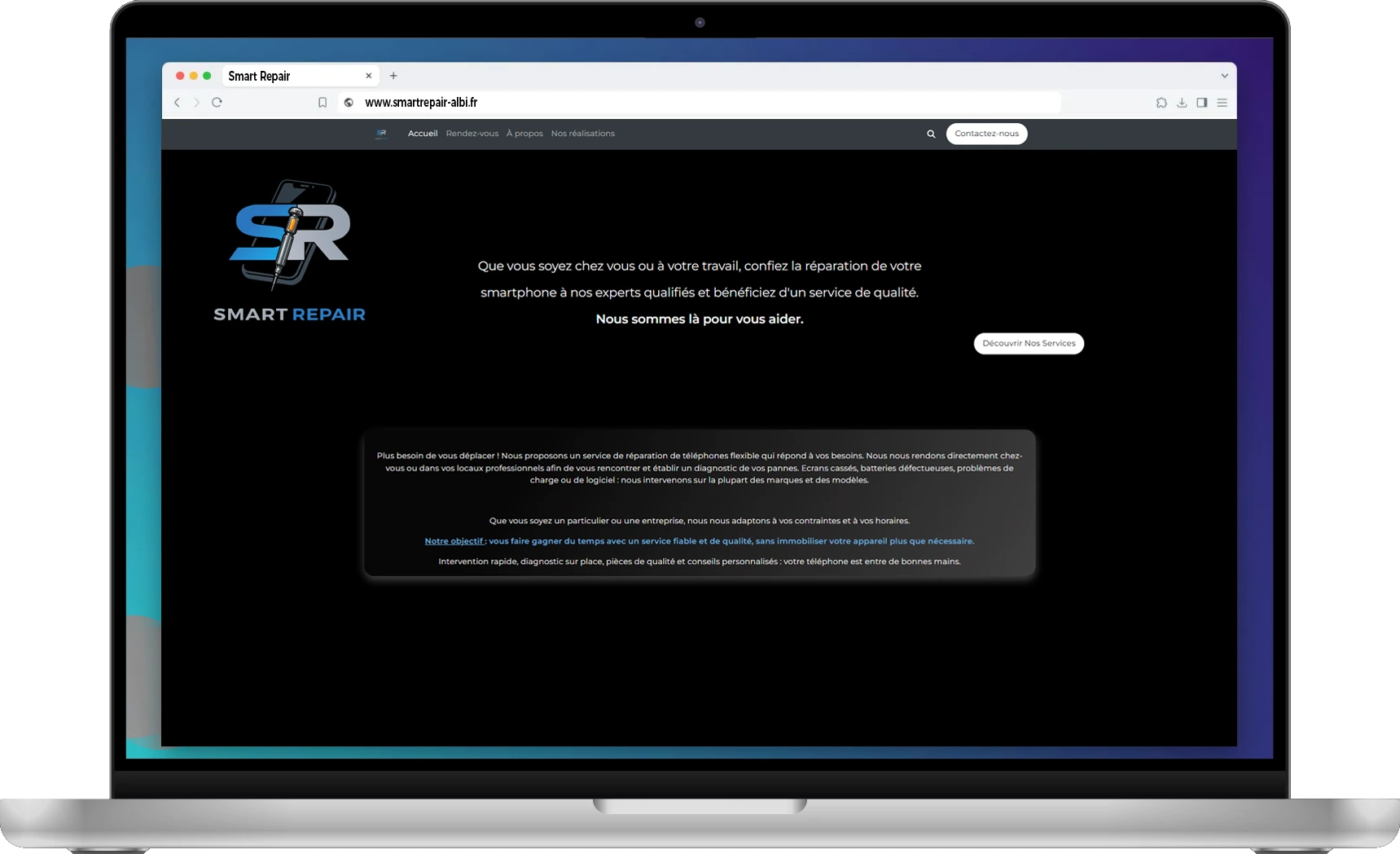Image resolution: width=1400 pixels, height=854 pixels.
Task: Open the browser downloads icon
Action: (x=1182, y=103)
